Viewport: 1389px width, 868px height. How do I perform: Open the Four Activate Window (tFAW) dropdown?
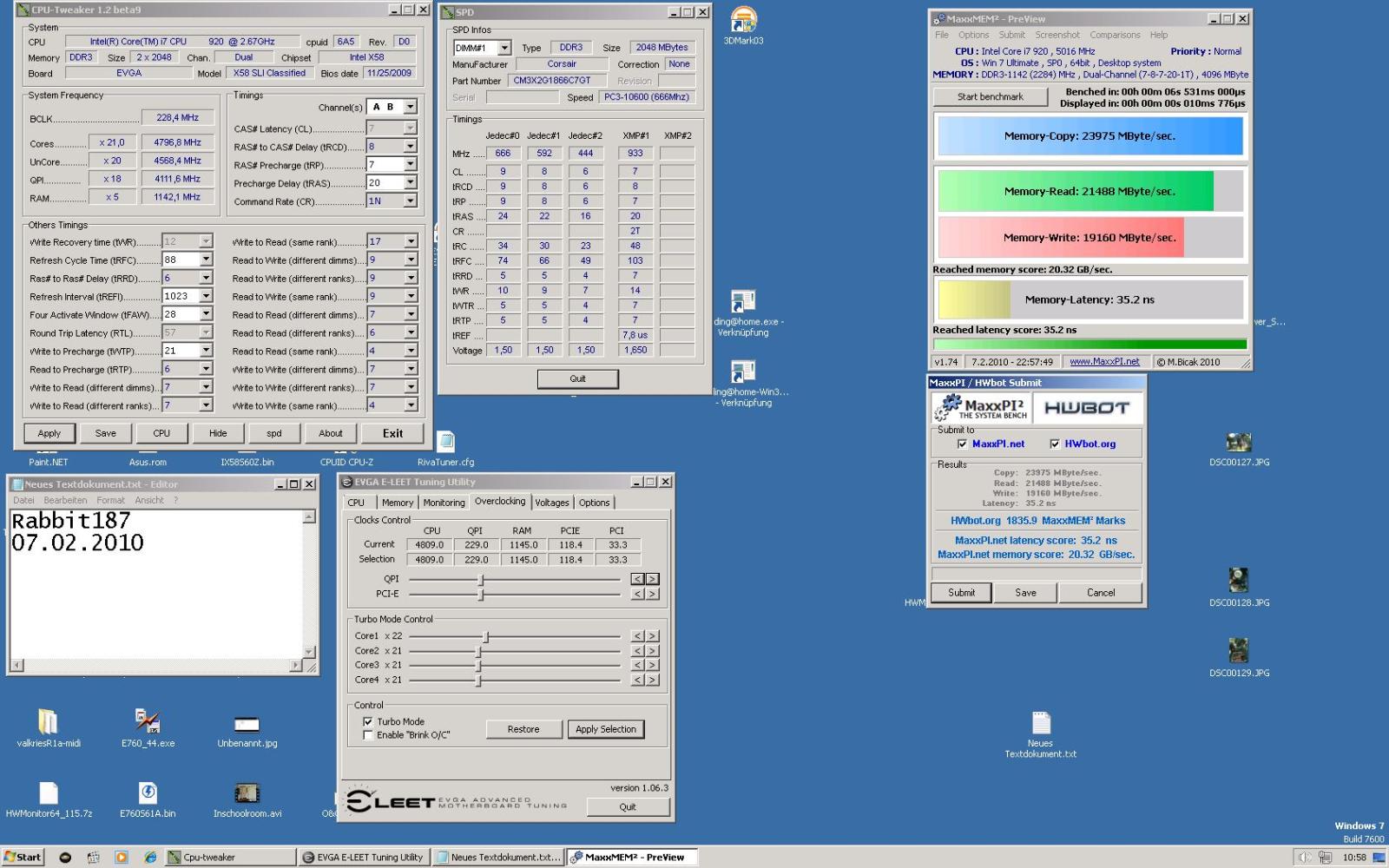point(206,314)
